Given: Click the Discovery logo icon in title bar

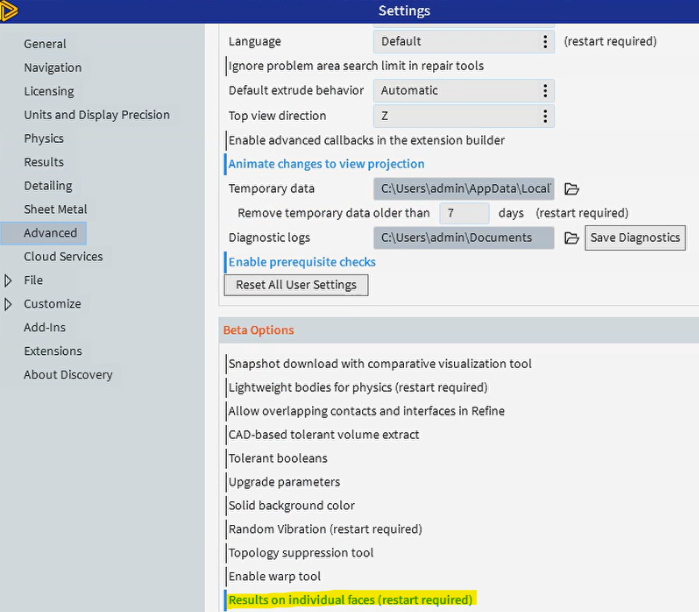Looking at the screenshot, I should (x=9, y=11).
